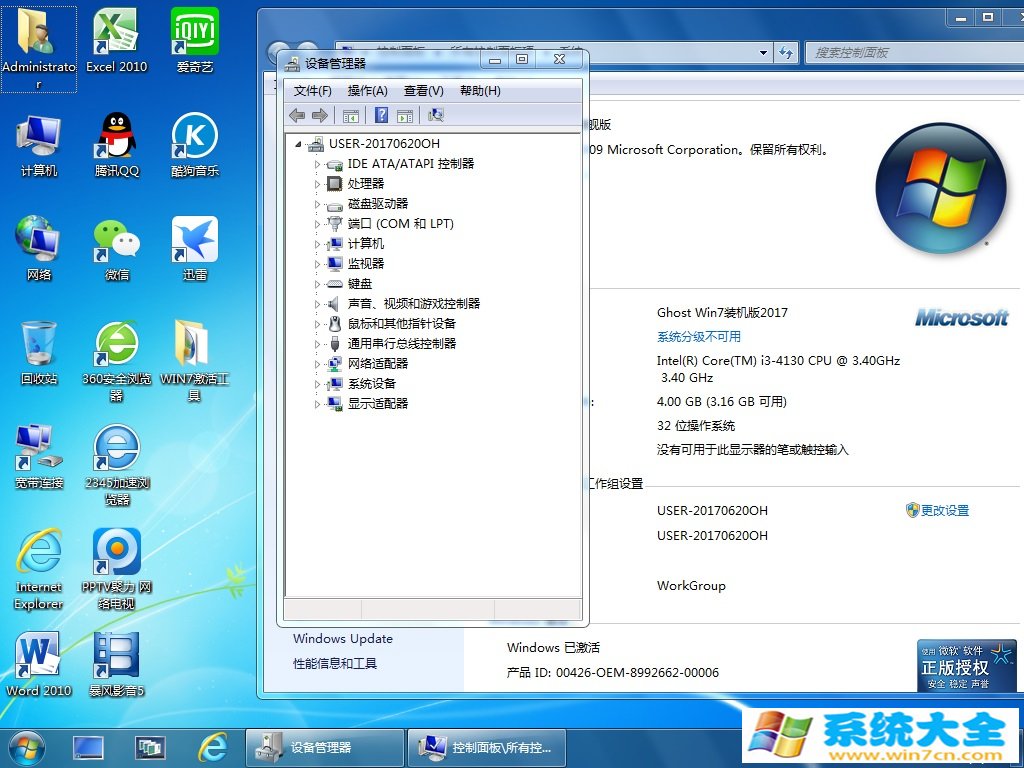Toggle the show/hide console tree toolbar icon

click(351, 116)
